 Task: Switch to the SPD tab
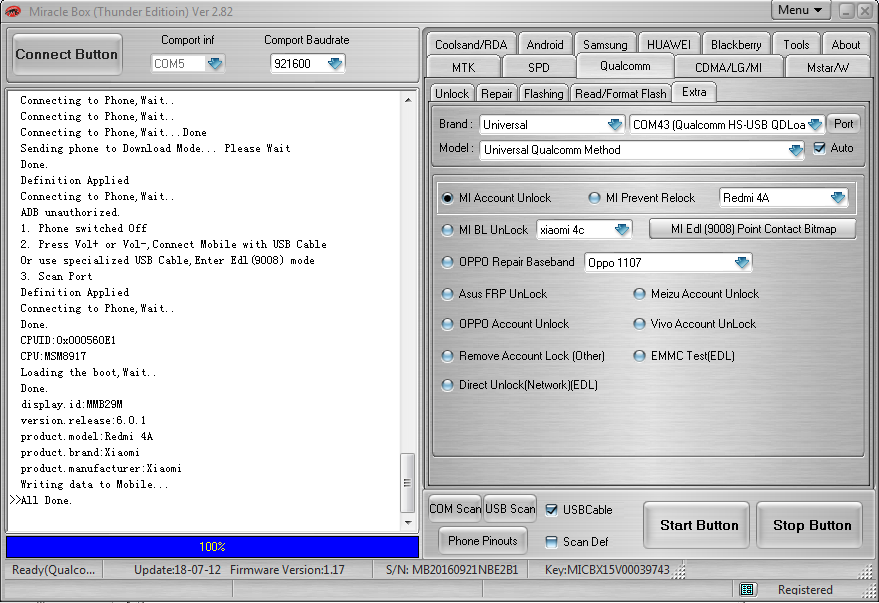click(x=539, y=67)
